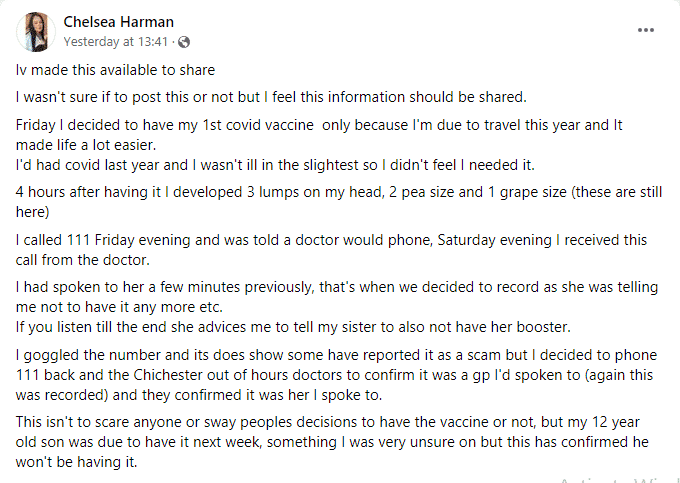Select the sentence 'I wasn't sure if to post this'

coord(271,97)
